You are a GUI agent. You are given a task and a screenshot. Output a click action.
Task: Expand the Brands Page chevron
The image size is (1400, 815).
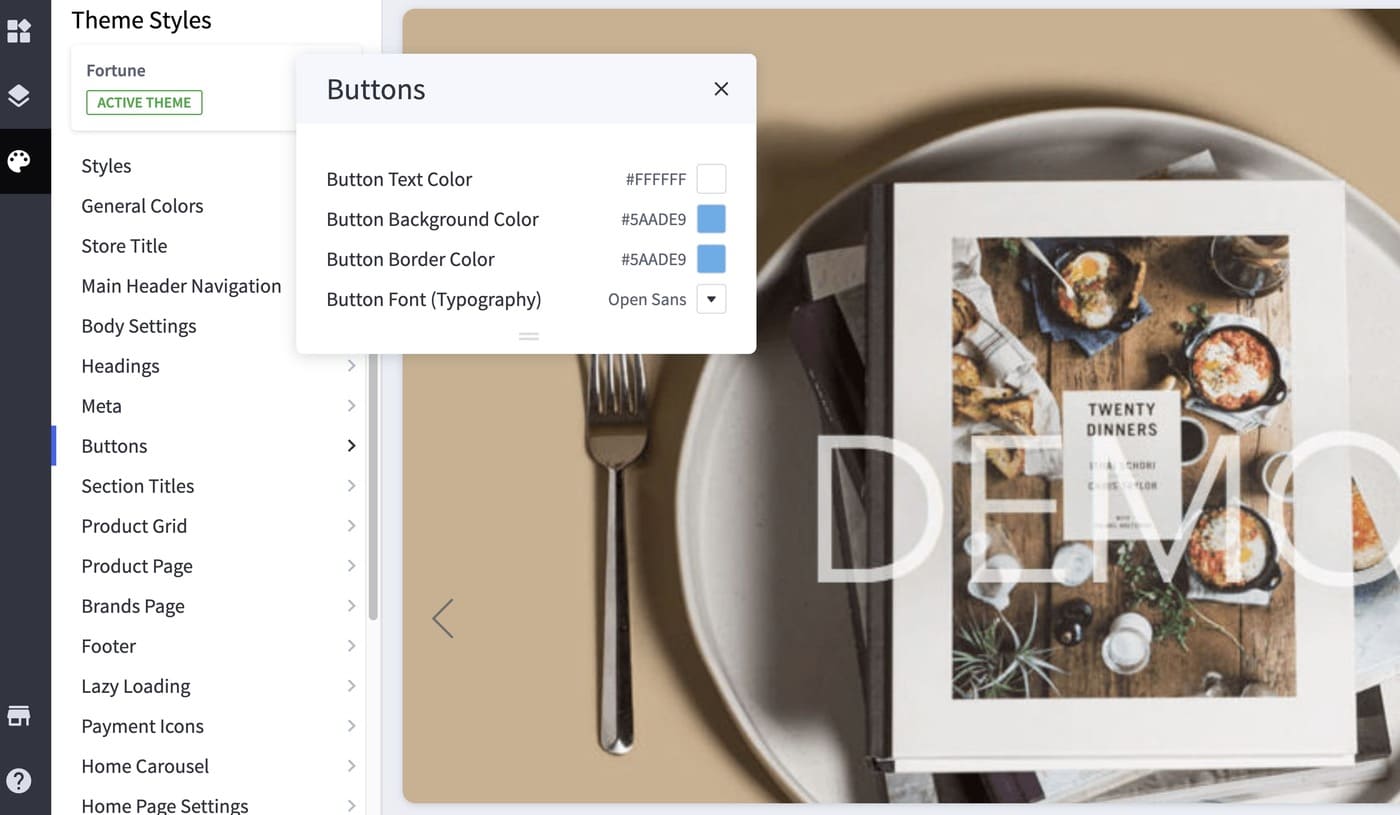coord(351,606)
